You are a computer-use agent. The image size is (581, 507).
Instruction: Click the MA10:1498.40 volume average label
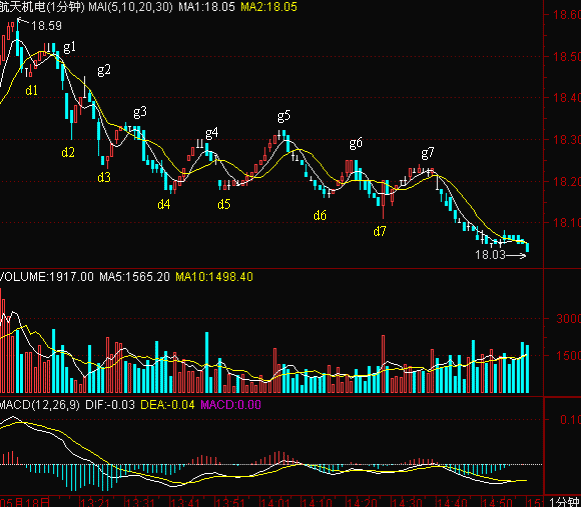[214, 277]
